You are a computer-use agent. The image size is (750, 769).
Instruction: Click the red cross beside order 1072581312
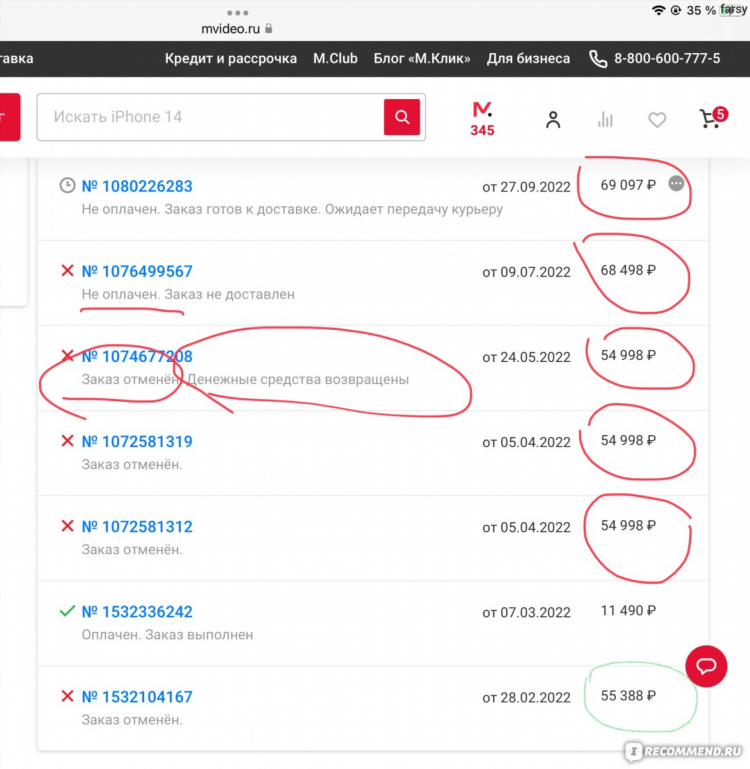coord(67,526)
